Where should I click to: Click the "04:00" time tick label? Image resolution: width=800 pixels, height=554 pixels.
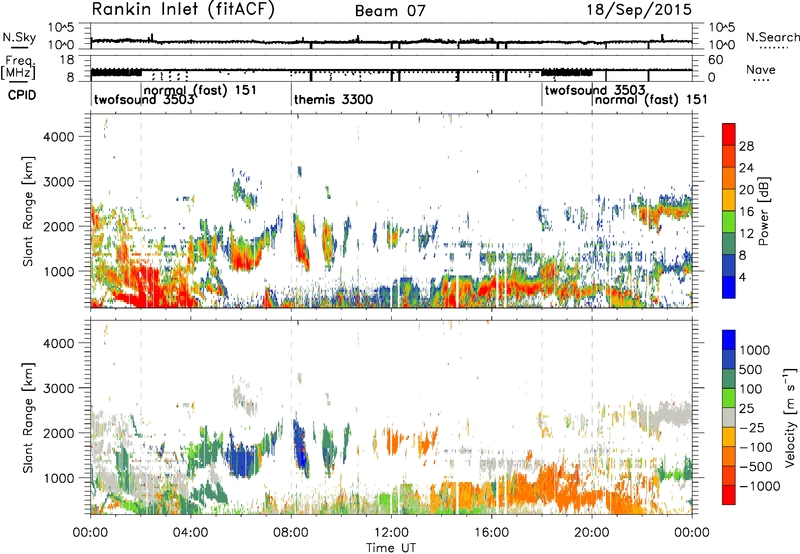point(190,533)
